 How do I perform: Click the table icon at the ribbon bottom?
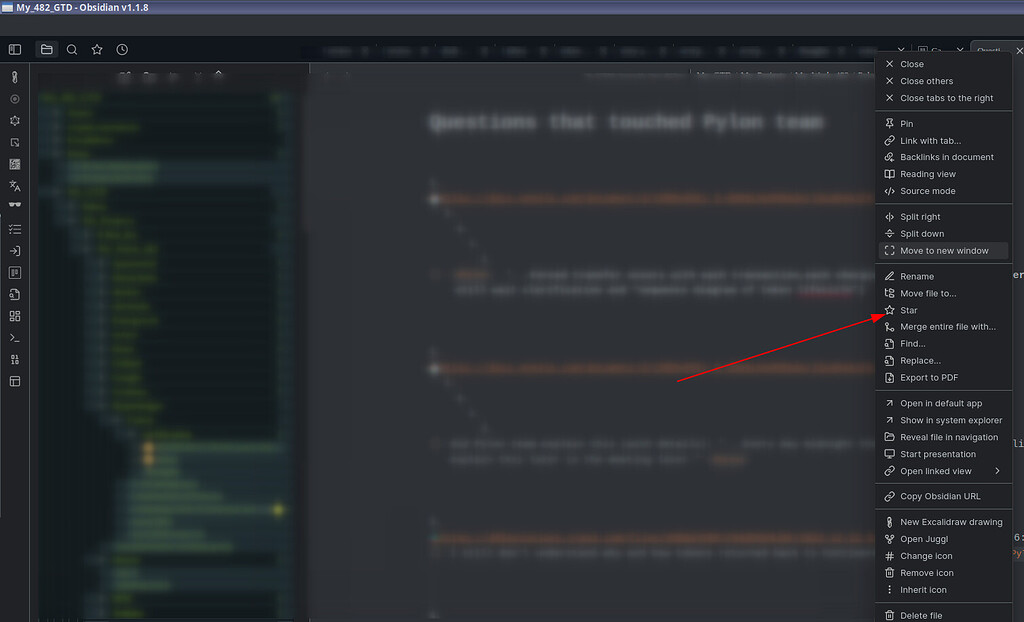pyautogui.click(x=14, y=381)
